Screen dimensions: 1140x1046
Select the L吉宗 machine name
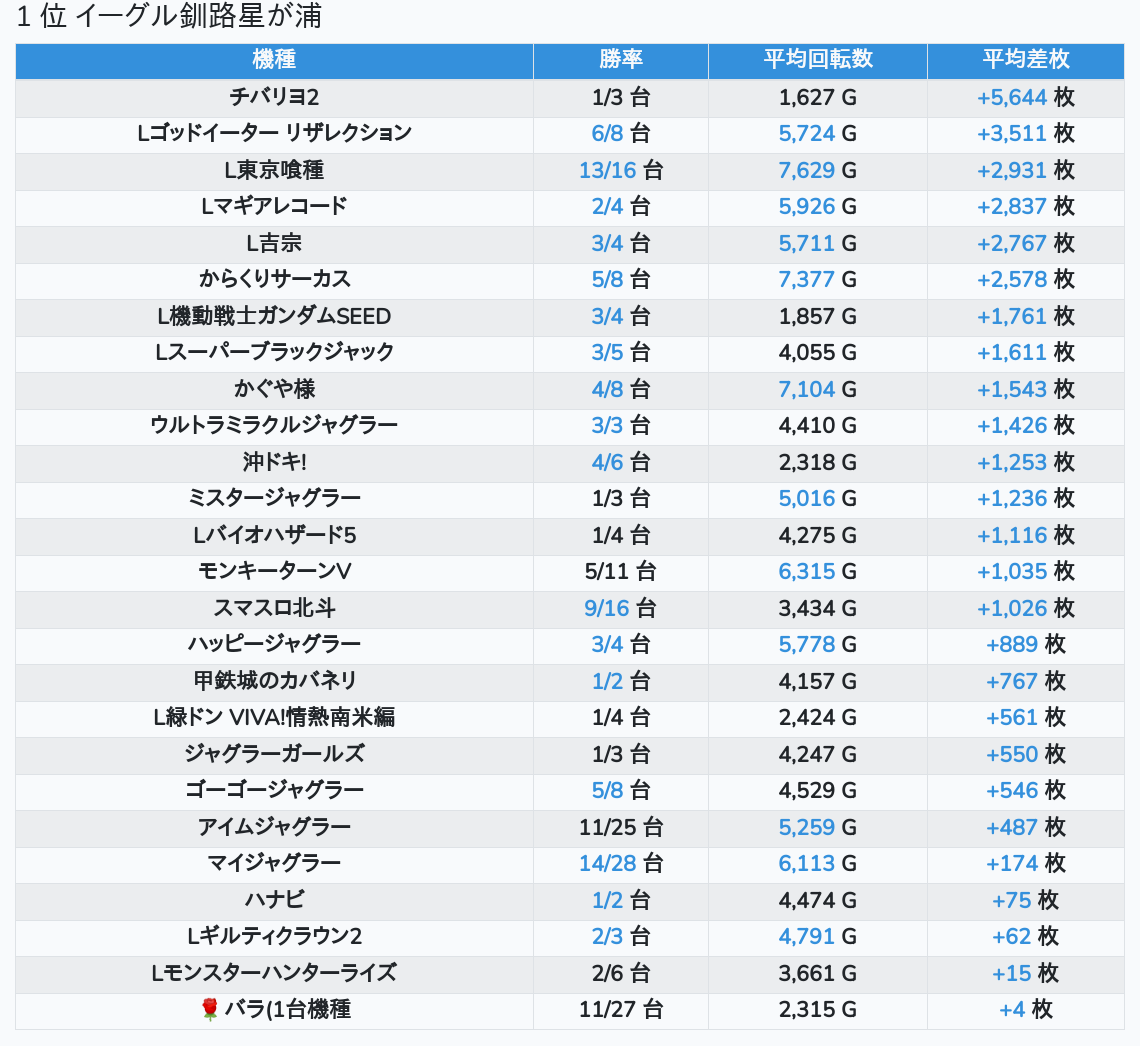tap(274, 243)
